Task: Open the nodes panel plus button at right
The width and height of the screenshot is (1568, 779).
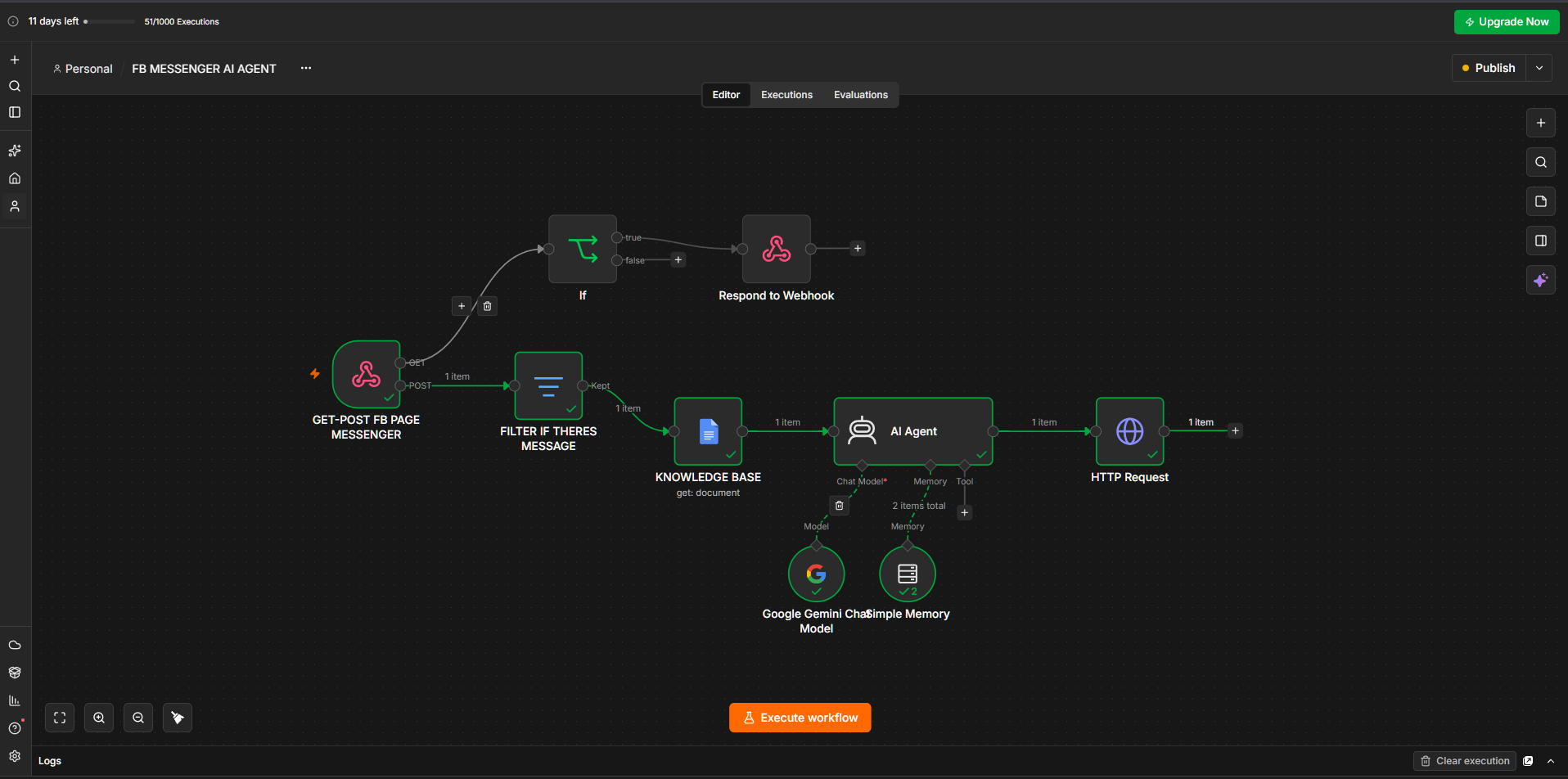Action: [x=1541, y=123]
